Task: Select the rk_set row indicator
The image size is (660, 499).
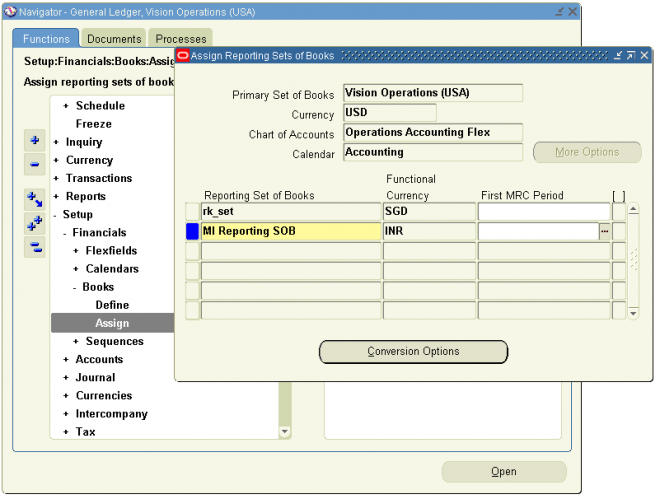Action: (192, 212)
